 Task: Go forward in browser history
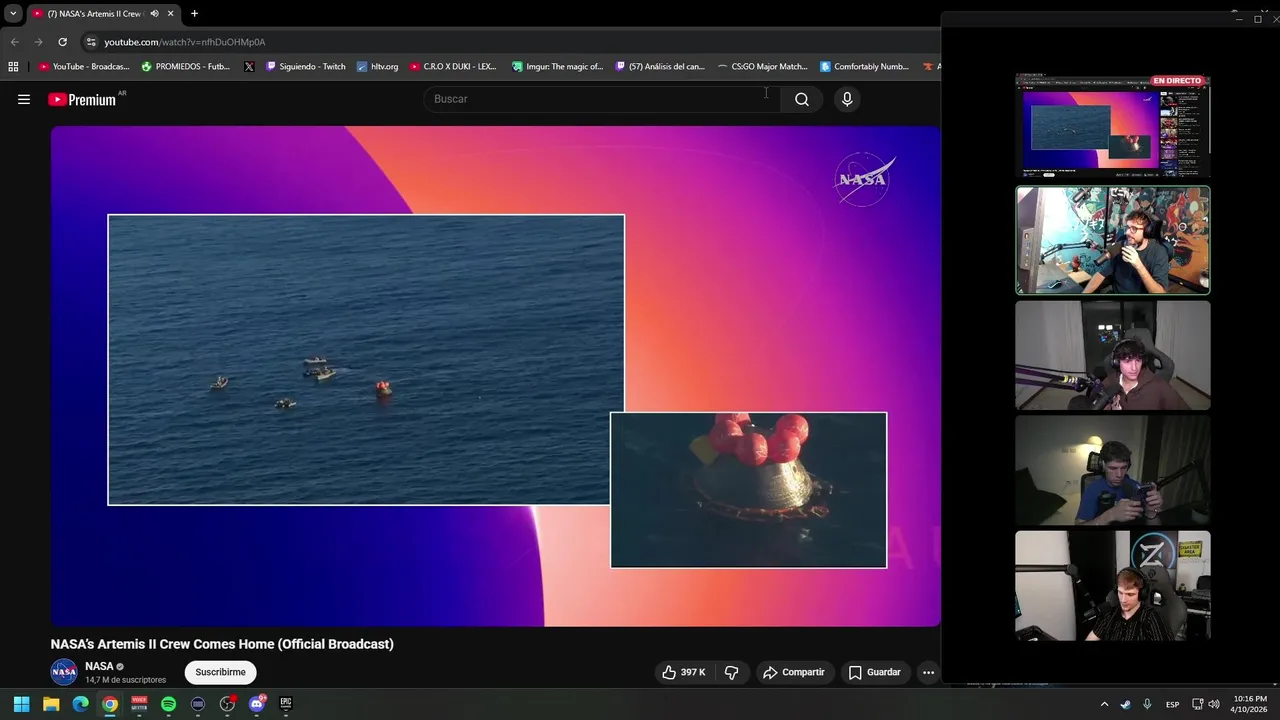tap(38, 42)
